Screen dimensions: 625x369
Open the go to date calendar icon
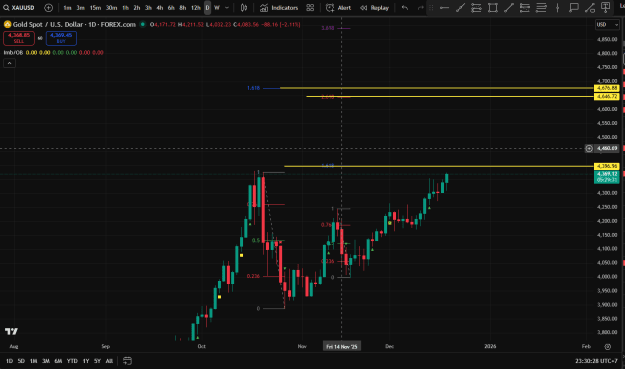[x=127, y=361]
